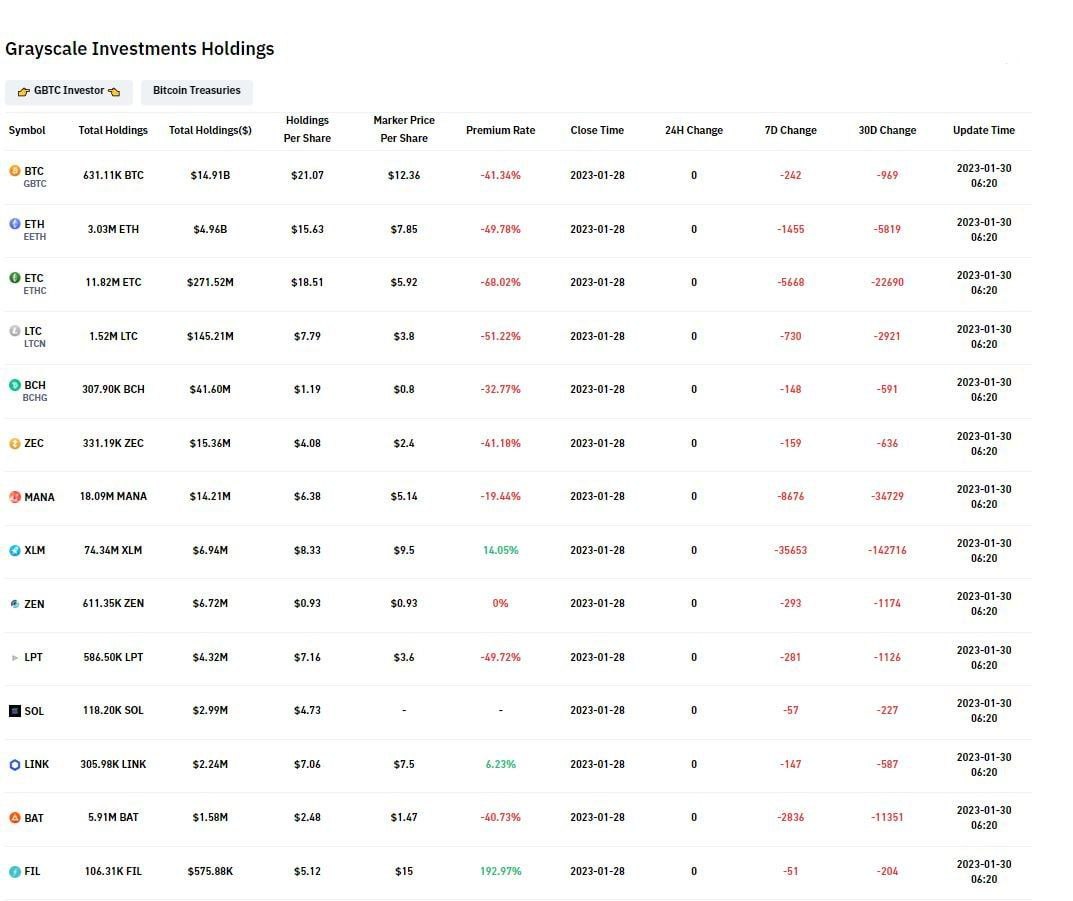This screenshot has width=1073, height=901.
Task: Click the Horizen icon beside ZEN
Action: click(14, 604)
